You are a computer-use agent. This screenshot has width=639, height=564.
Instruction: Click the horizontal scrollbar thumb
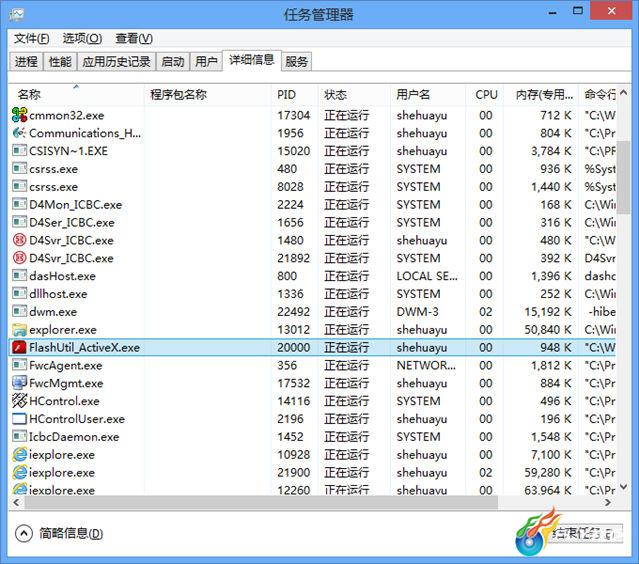tap(261, 502)
